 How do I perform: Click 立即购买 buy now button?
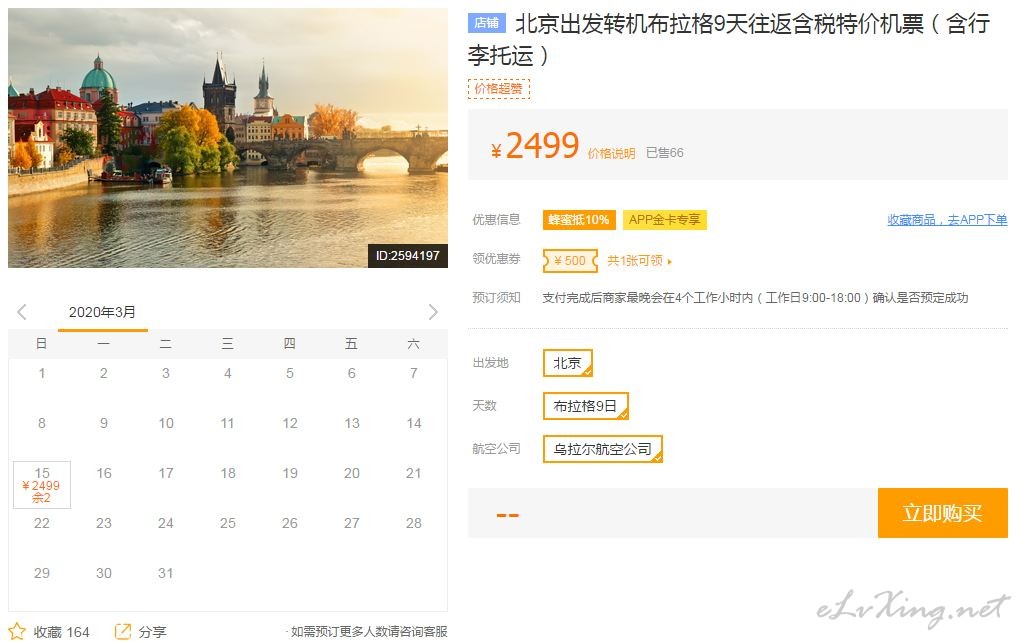(942, 513)
